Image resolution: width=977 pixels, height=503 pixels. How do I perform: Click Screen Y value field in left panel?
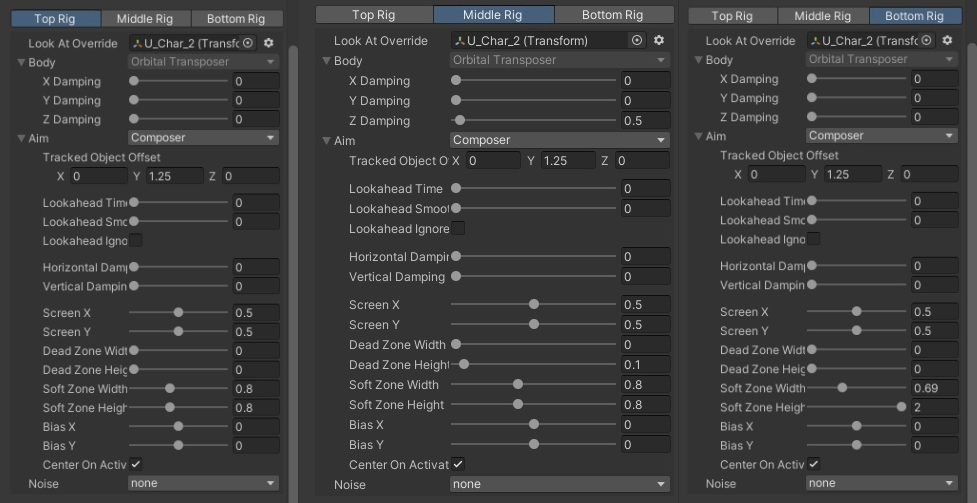[255, 332]
